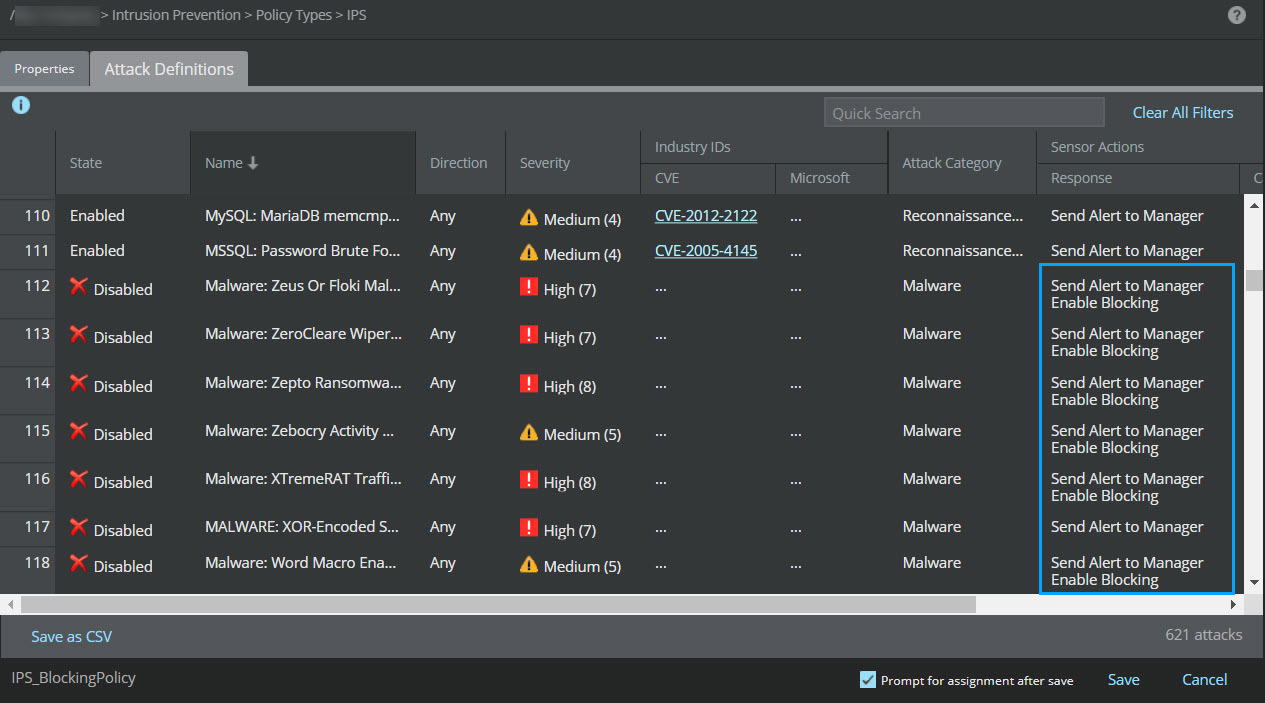Switch to the Properties tab
The height and width of the screenshot is (703, 1265).
pyautogui.click(x=44, y=69)
